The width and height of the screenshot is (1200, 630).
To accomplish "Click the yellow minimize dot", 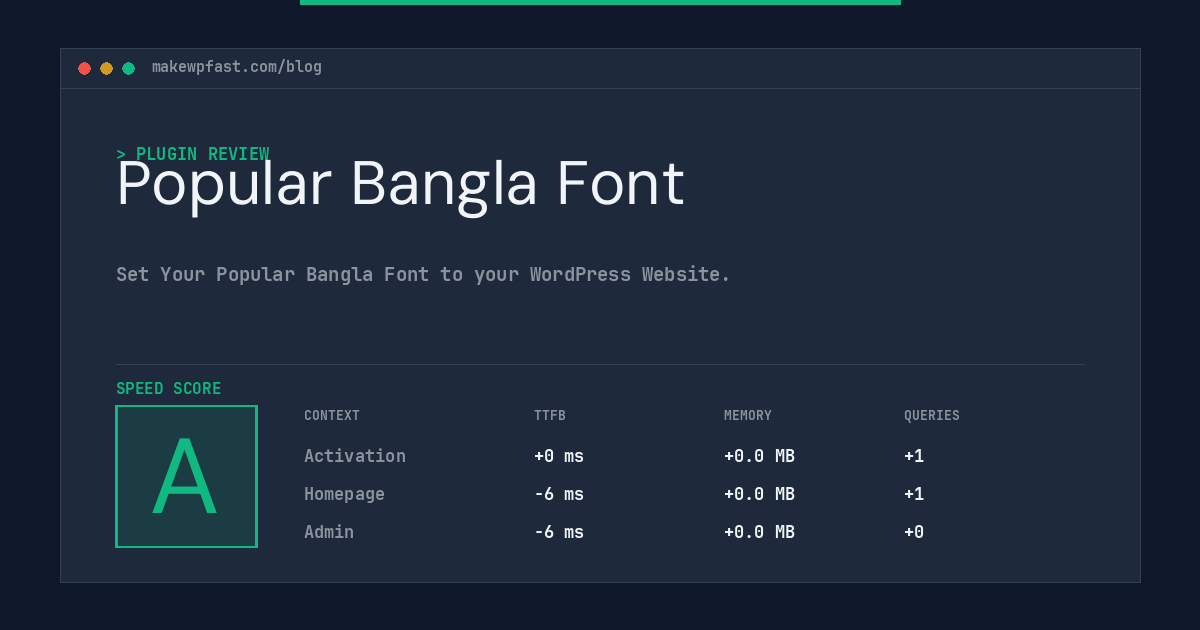I will coord(106,68).
